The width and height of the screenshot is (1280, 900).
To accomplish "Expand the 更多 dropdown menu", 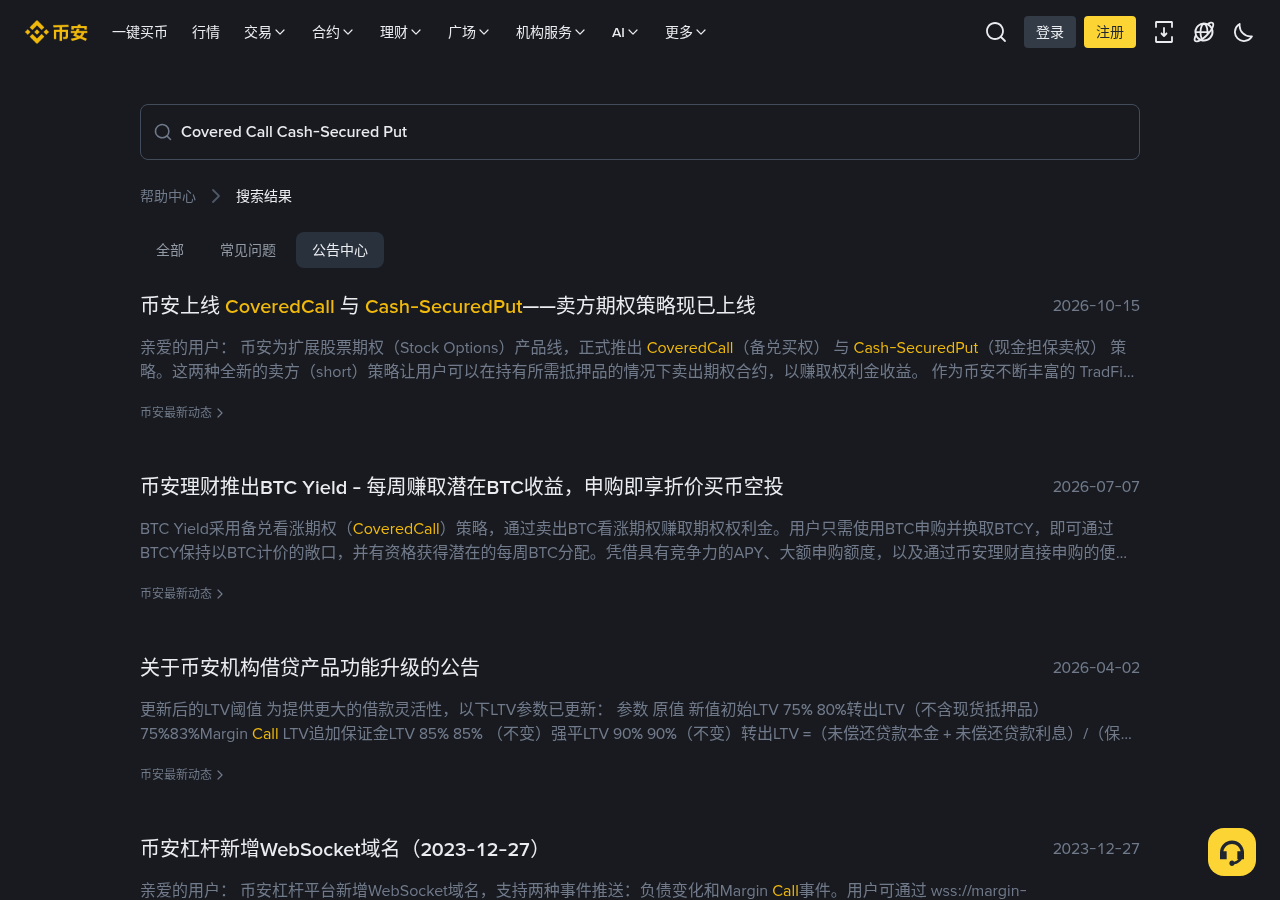I will [686, 32].
